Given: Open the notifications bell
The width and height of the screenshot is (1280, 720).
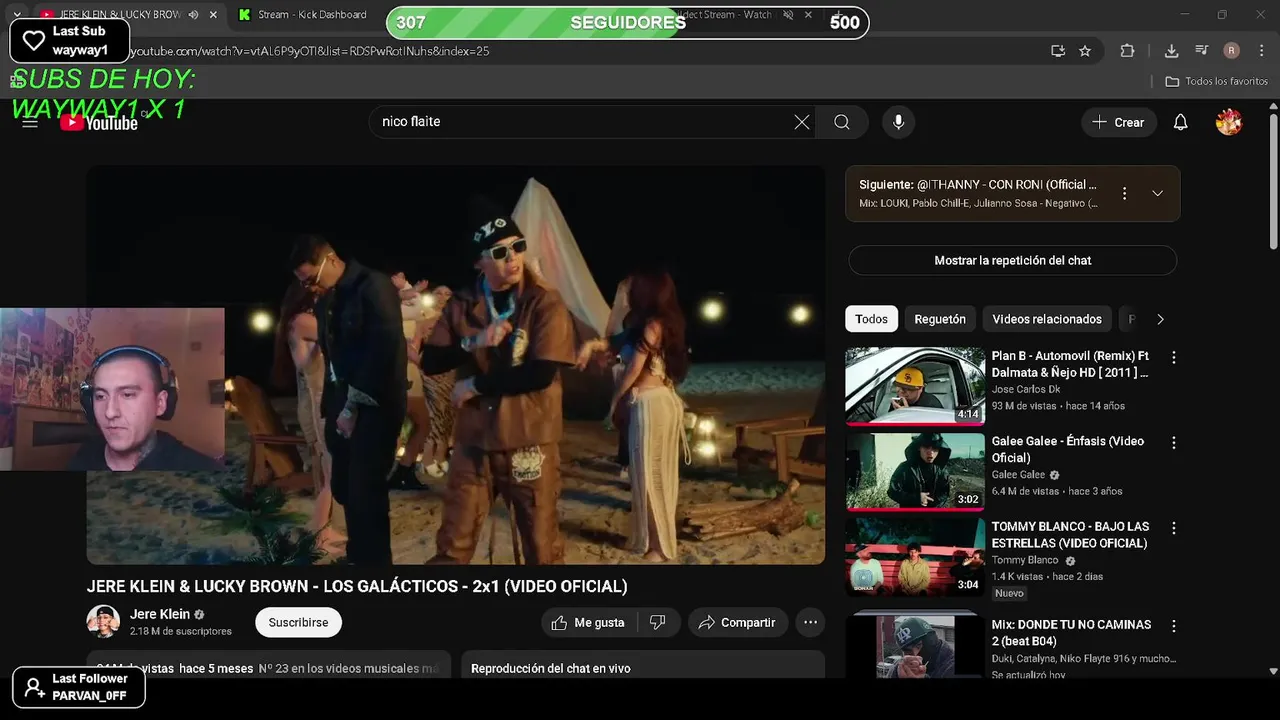Looking at the screenshot, I should (x=1180, y=122).
